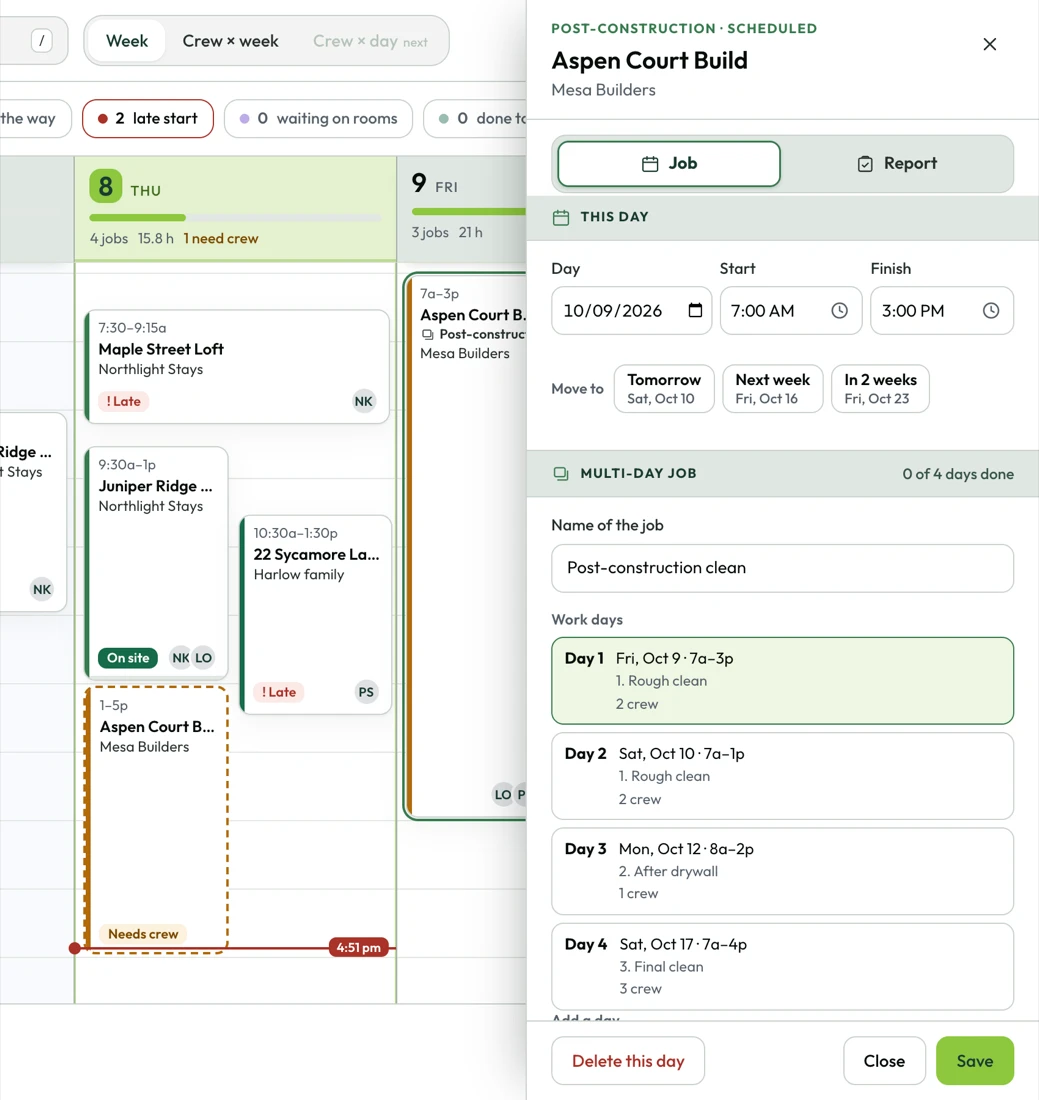The width and height of the screenshot is (1039, 1100).
Task: Select the Job tab
Action: pyautogui.click(x=669, y=163)
